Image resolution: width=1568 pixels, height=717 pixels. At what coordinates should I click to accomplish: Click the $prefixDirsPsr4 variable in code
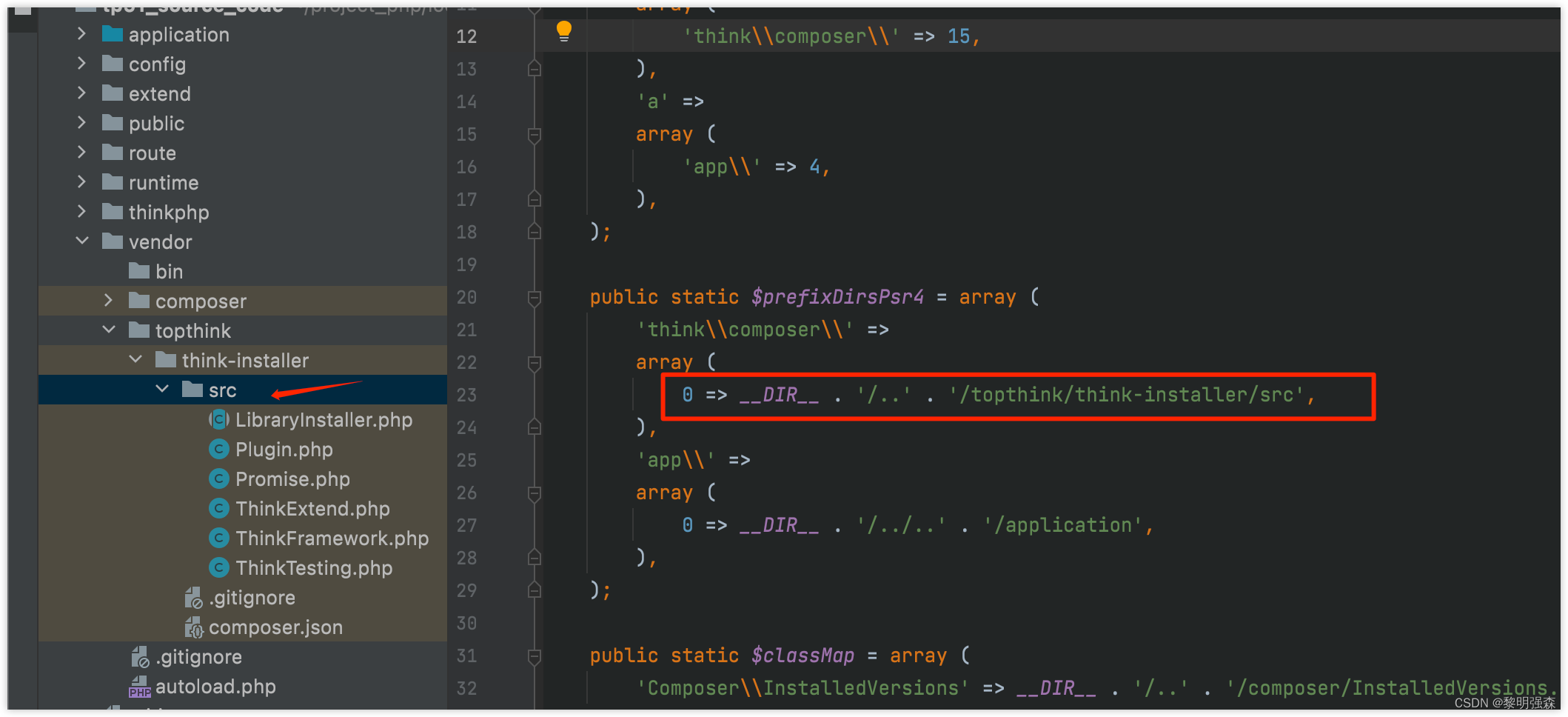pyautogui.click(x=837, y=297)
